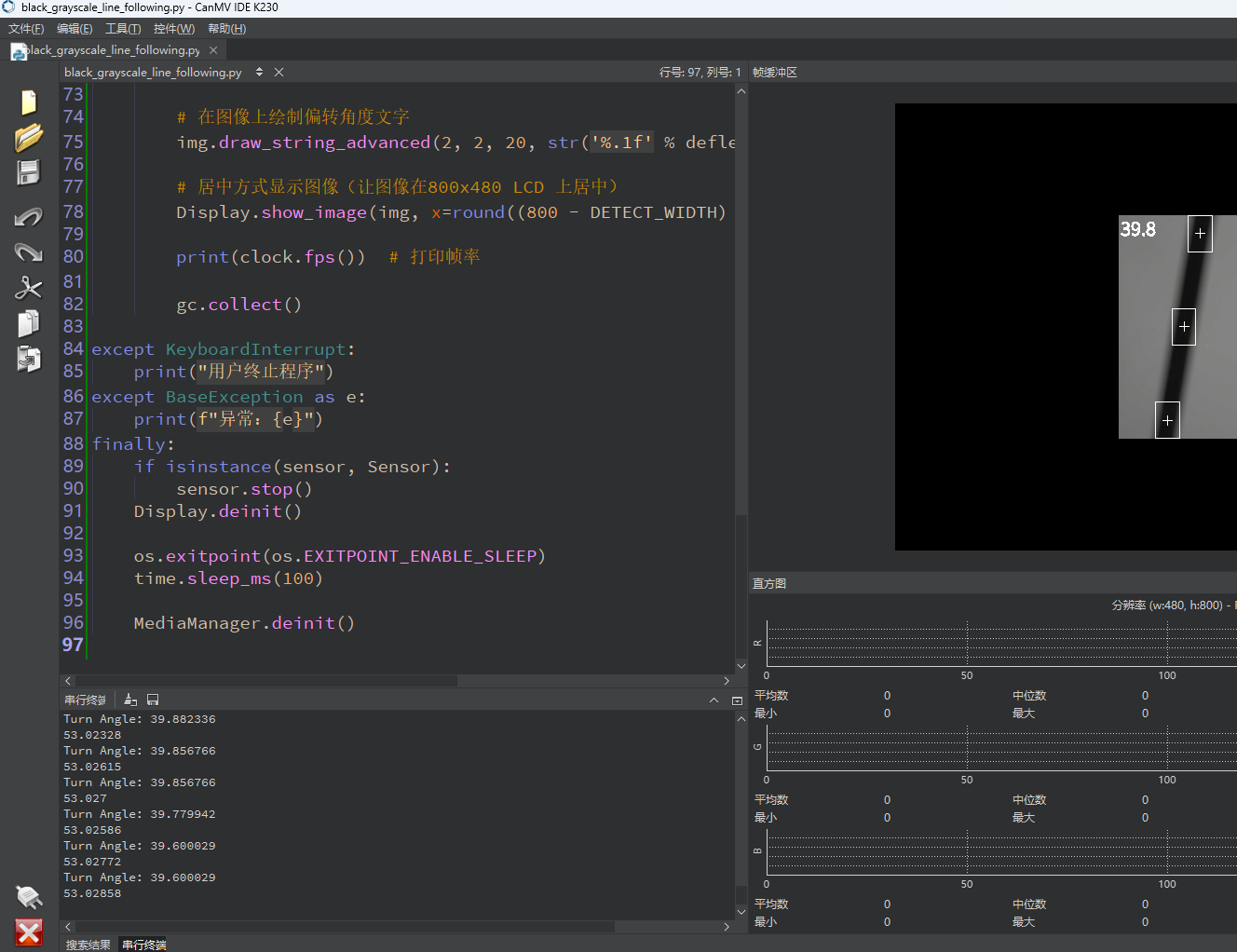Viewport: 1237px width, 952px height.
Task: Toggle the serial terminal panel maximize button
Action: point(737,700)
